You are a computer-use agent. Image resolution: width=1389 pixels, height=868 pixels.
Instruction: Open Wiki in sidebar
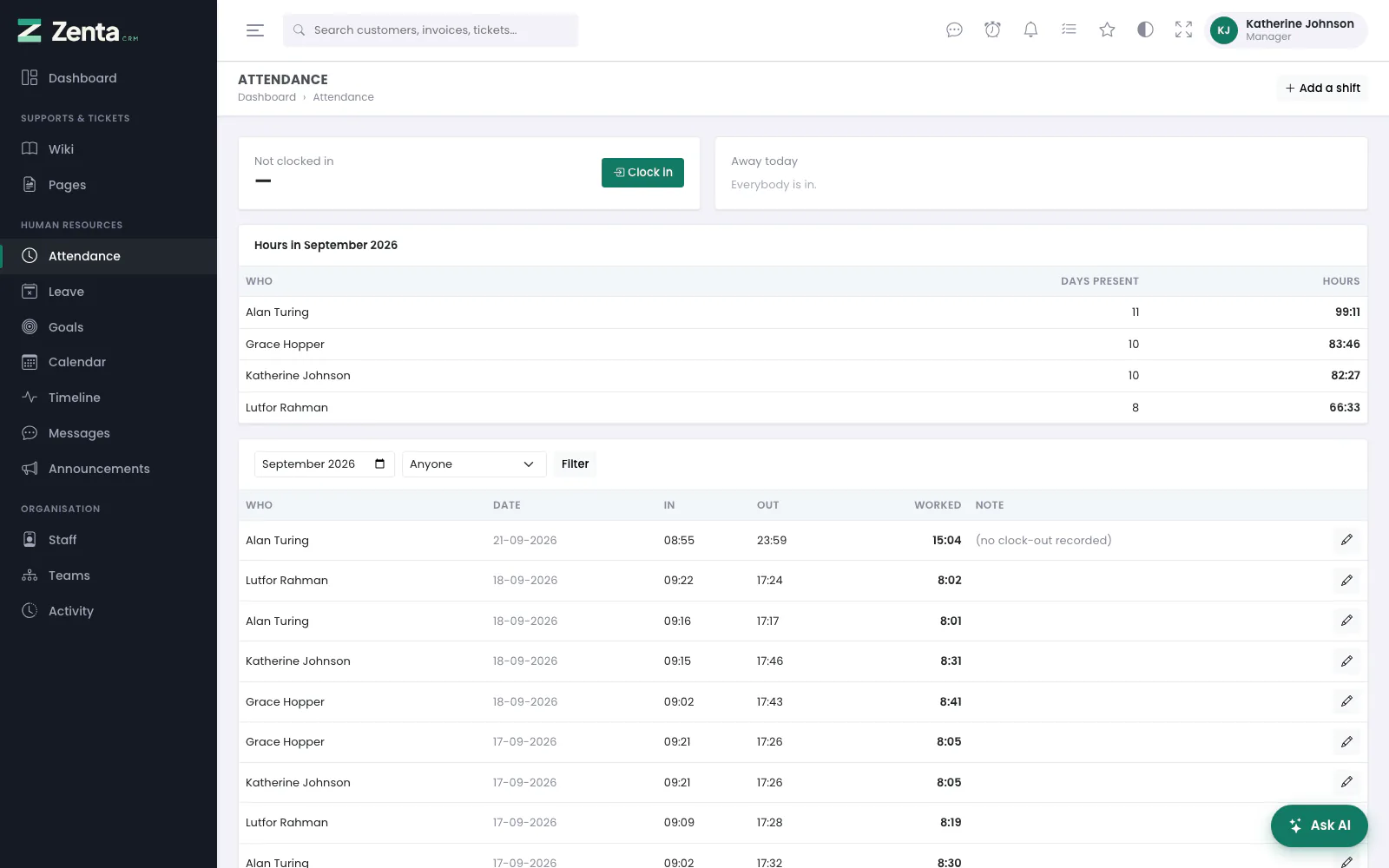click(x=109, y=149)
